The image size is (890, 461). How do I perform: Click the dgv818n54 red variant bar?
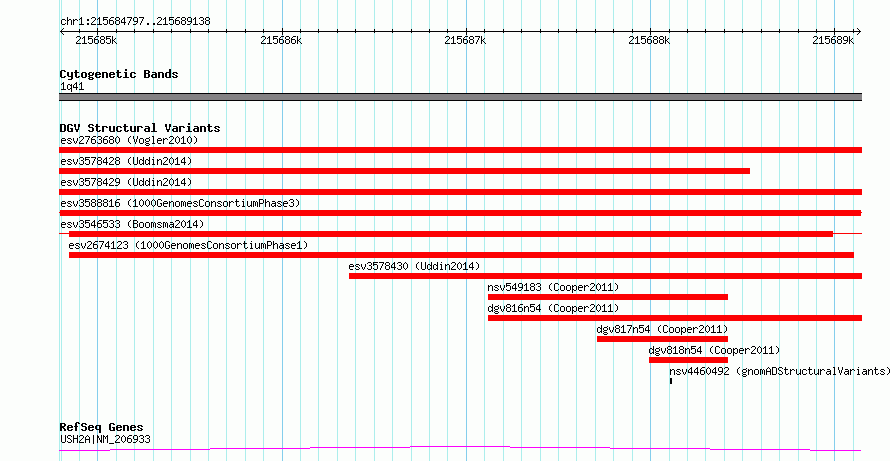point(688,360)
